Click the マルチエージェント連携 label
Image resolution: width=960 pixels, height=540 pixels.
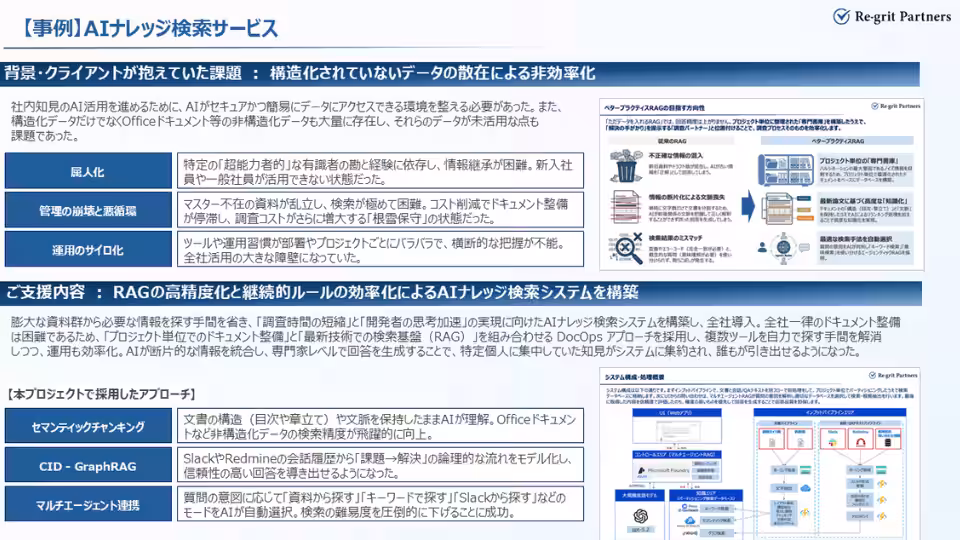pyautogui.click(x=88, y=504)
